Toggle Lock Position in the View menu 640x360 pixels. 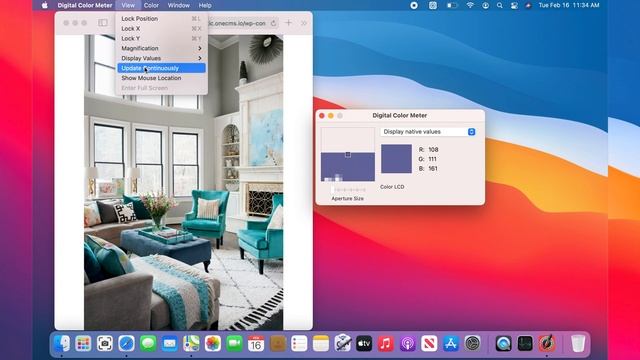[162, 19]
